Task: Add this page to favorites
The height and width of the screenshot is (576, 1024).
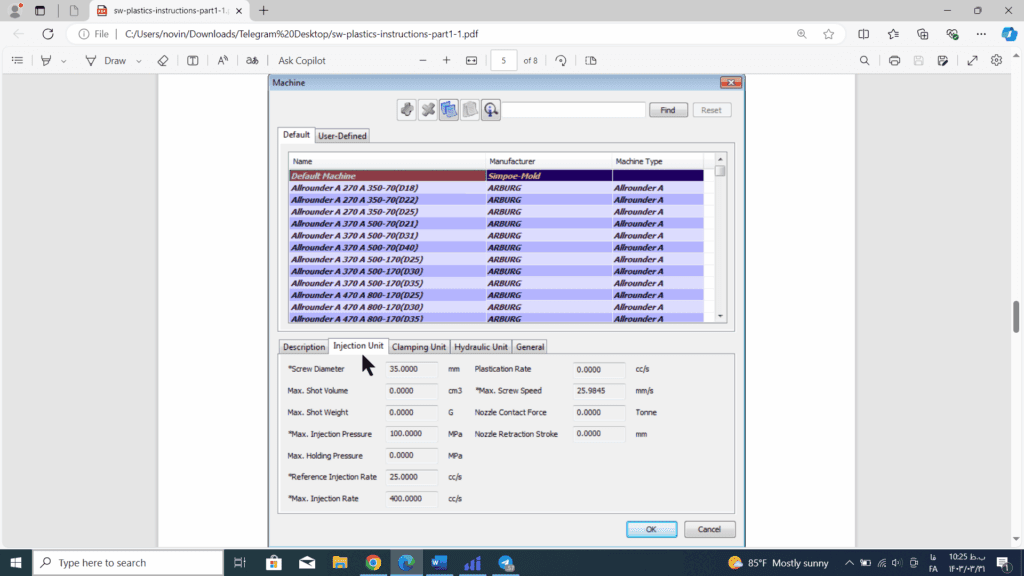Action: 829,33
